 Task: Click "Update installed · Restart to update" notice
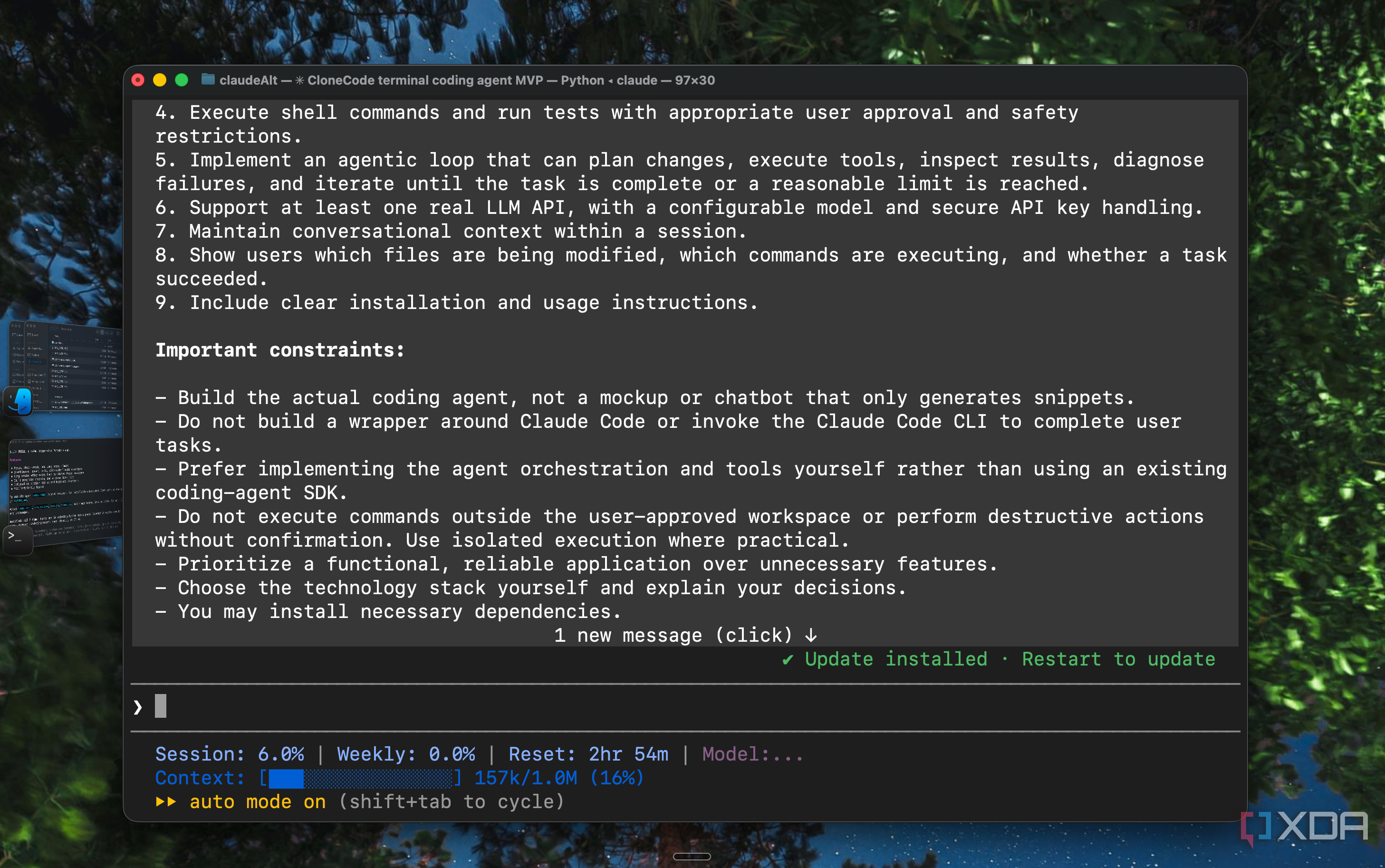[x=999, y=659]
